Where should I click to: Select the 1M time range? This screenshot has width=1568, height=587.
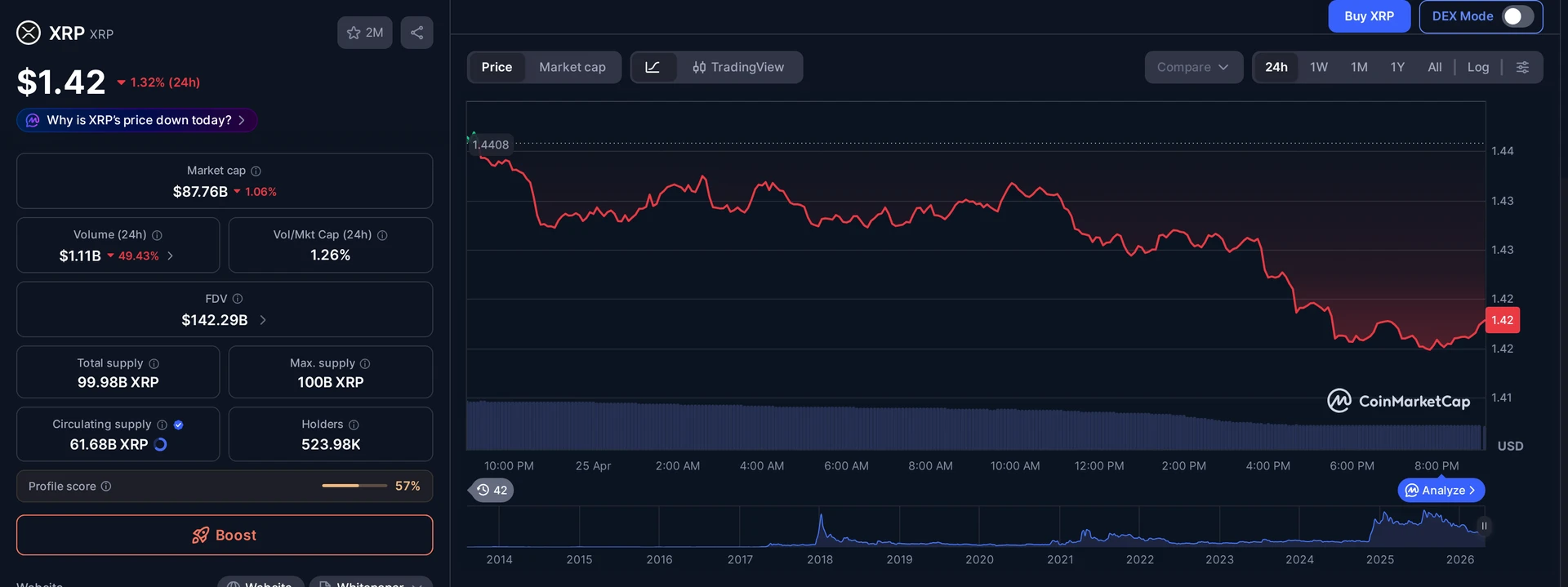click(x=1359, y=67)
